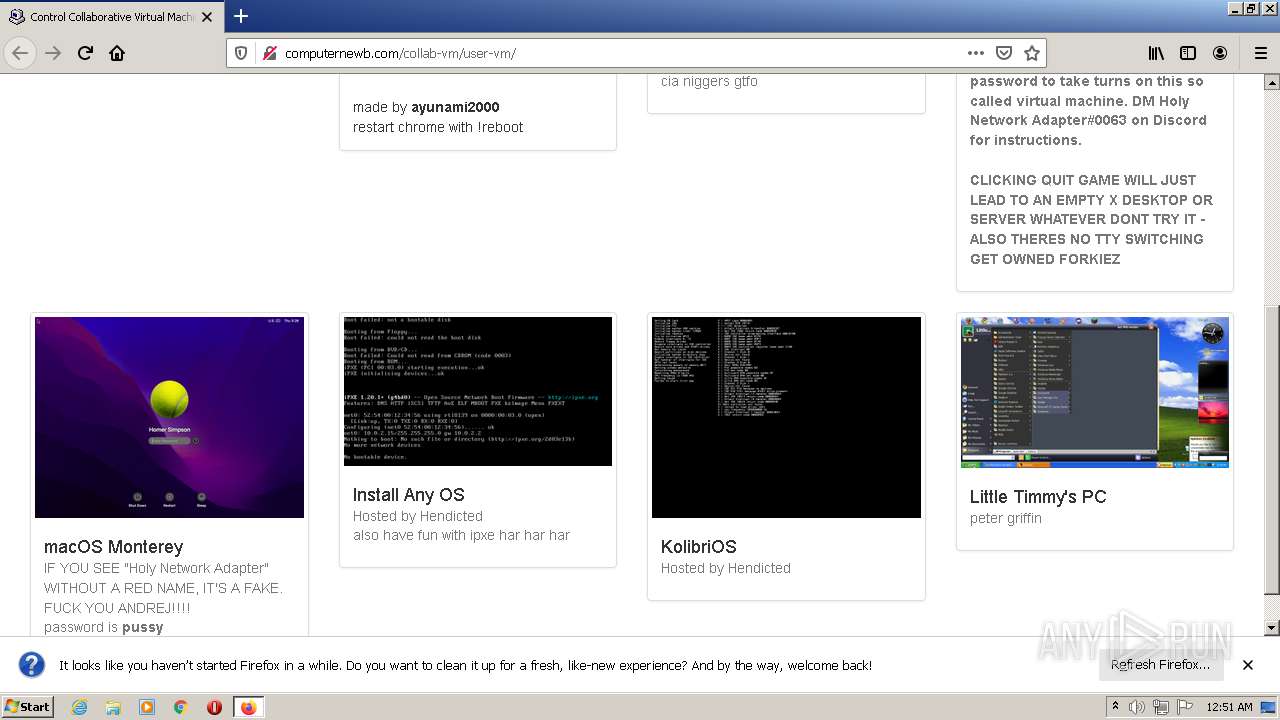
Task: Show sidebars
Action: [x=1188, y=53]
